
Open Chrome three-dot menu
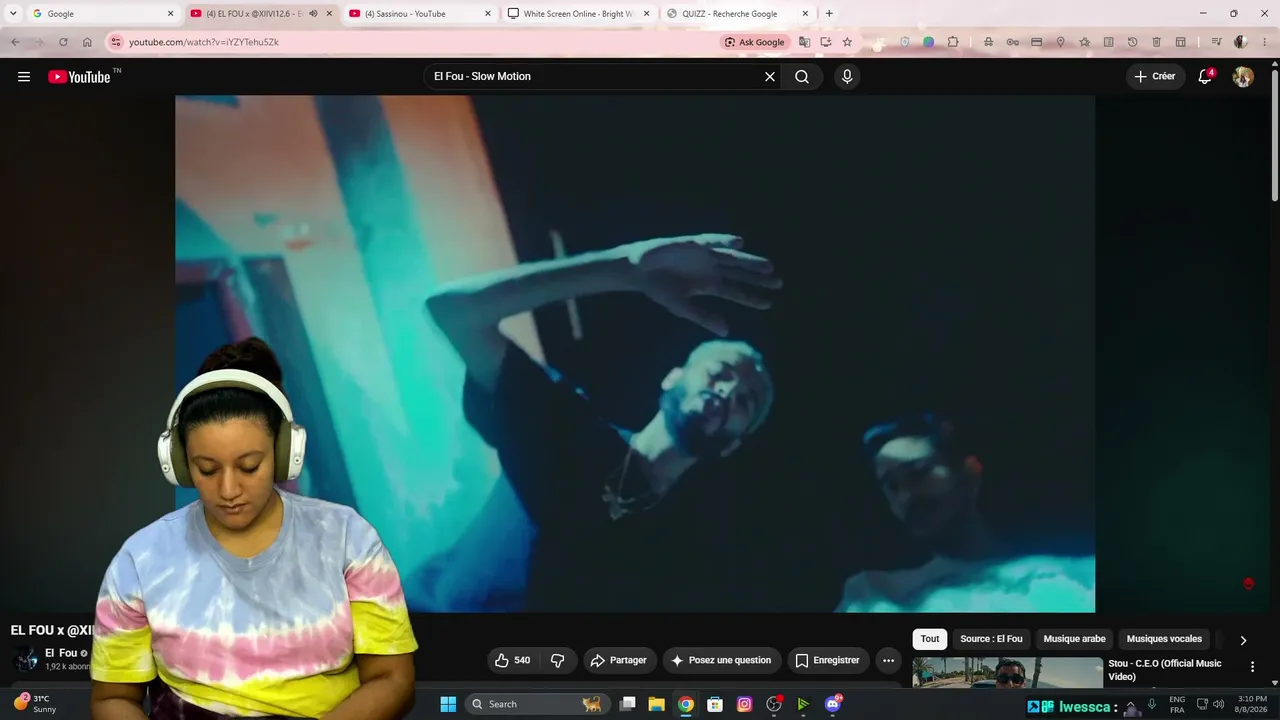coord(1264,42)
